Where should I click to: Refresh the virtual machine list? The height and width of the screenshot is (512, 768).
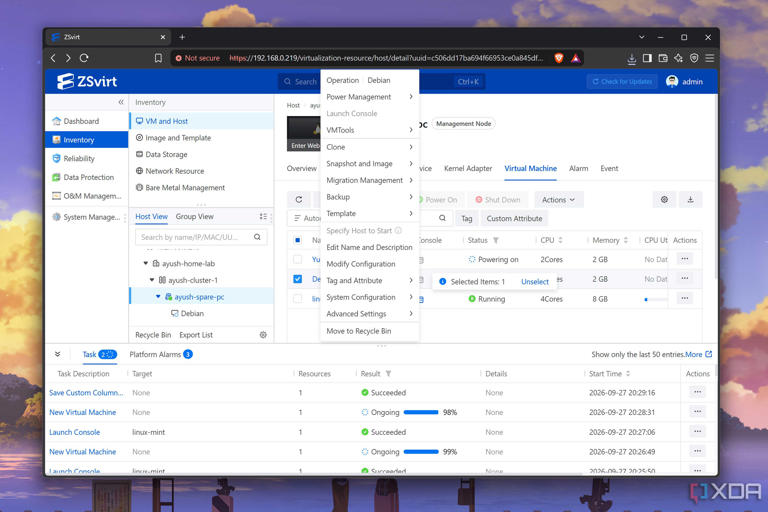click(299, 199)
